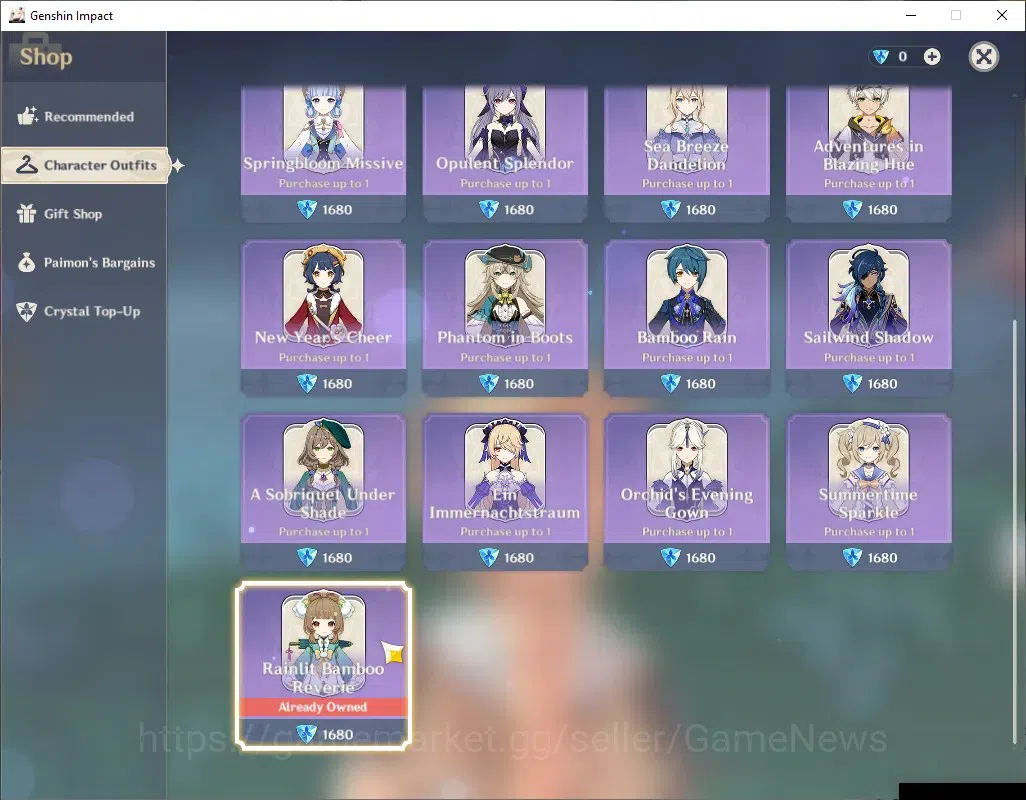Click the Shop header title
1026x800 pixels.
[x=46, y=57]
